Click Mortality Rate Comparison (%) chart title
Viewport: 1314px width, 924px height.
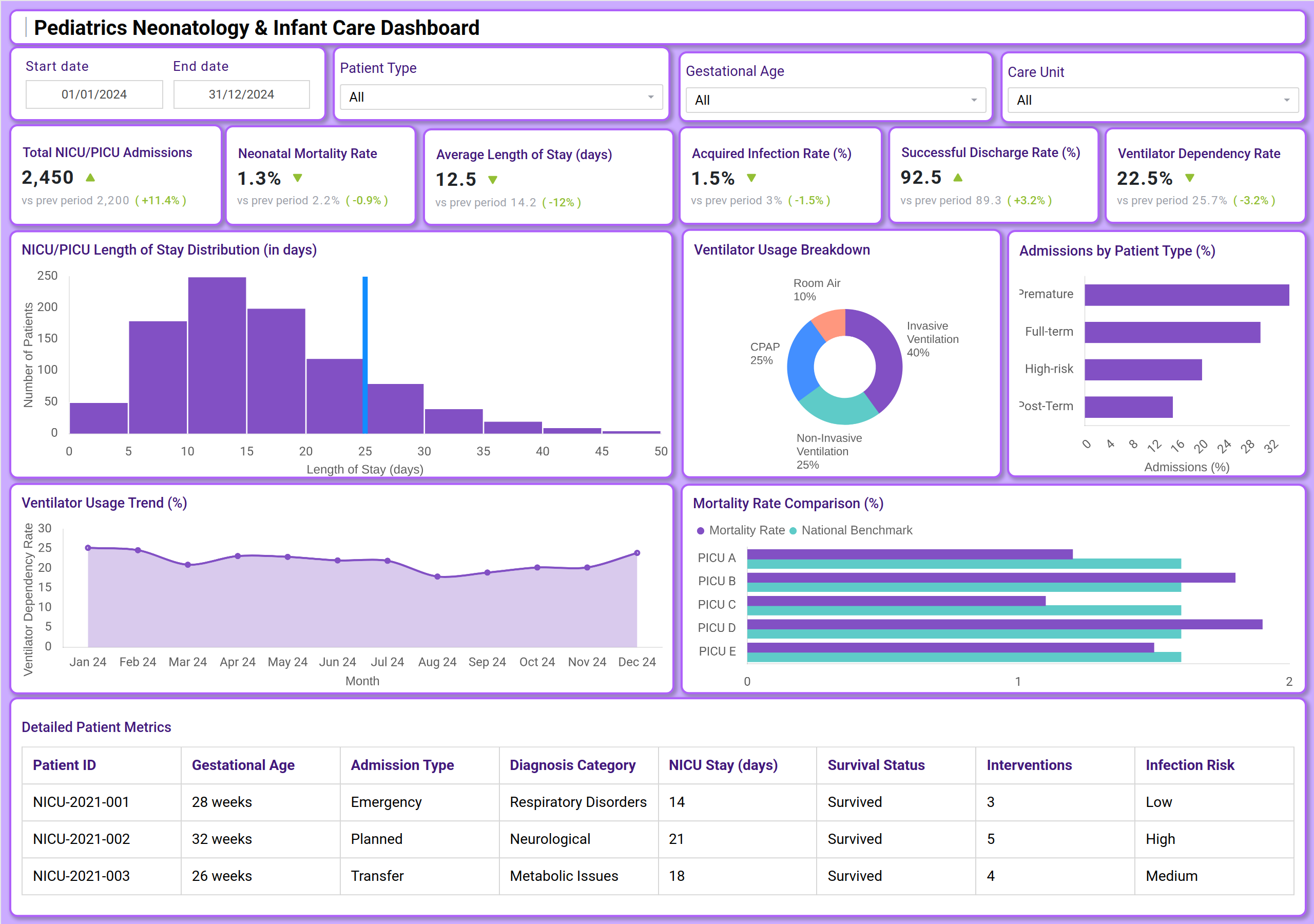[x=788, y=504]
